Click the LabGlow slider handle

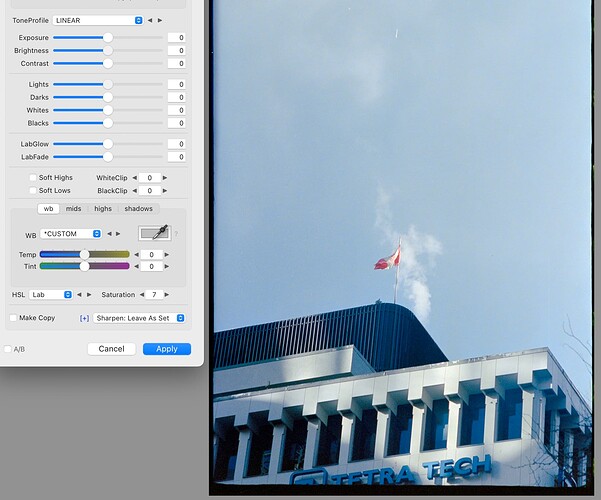[108, 144]
